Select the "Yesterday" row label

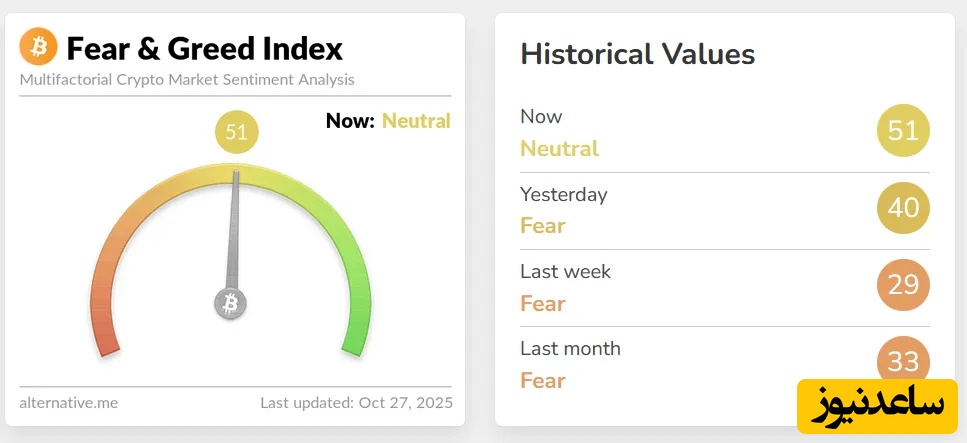coord(563,194)
